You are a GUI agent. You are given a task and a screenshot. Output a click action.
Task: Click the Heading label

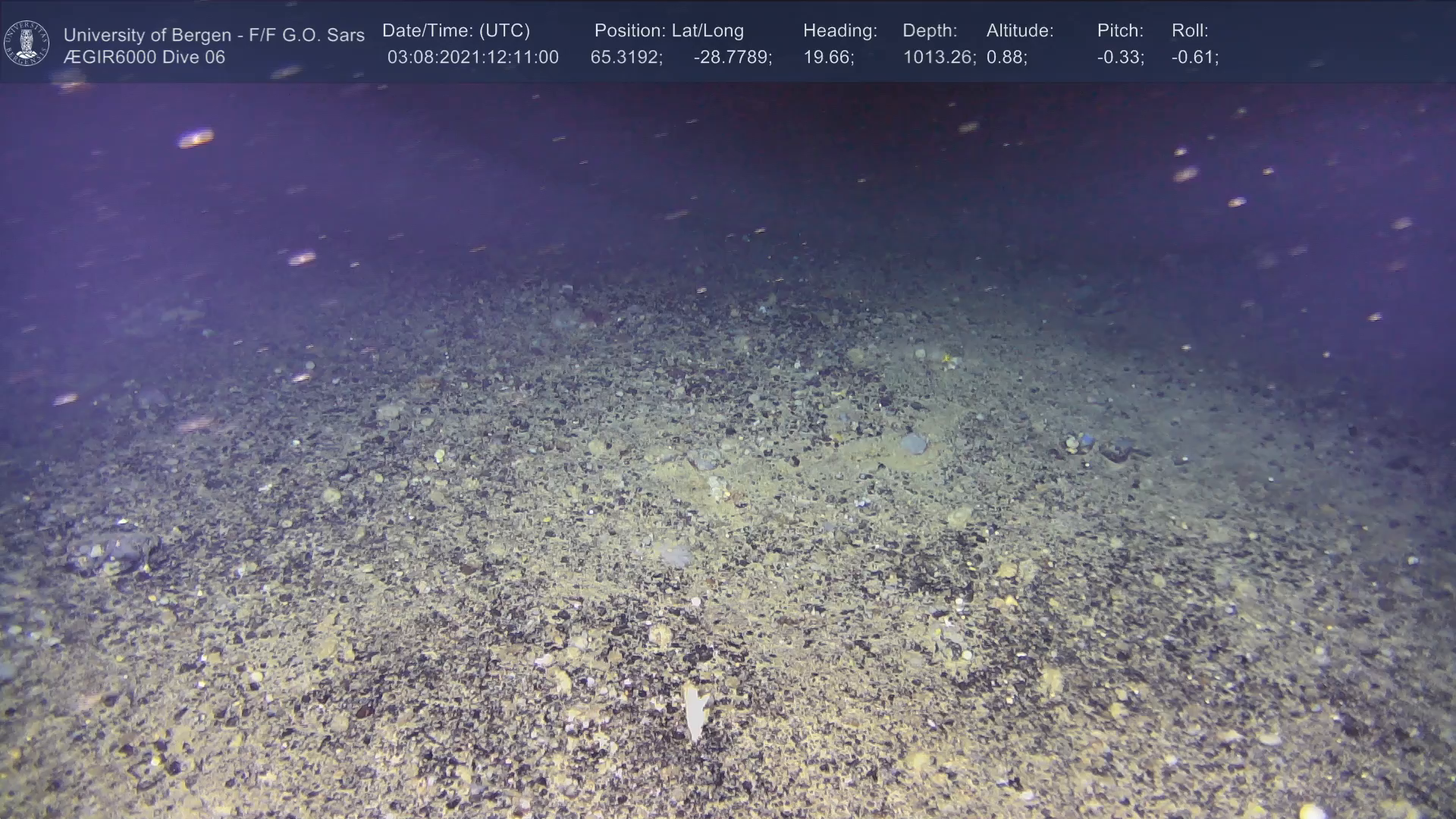pos(839,31)
